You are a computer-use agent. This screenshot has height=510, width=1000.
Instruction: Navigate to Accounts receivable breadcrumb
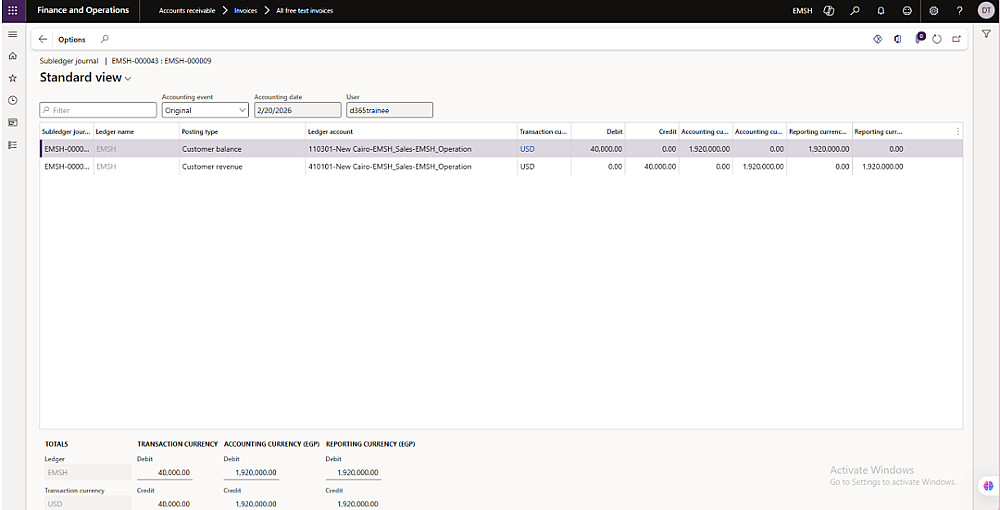[187, 11]
